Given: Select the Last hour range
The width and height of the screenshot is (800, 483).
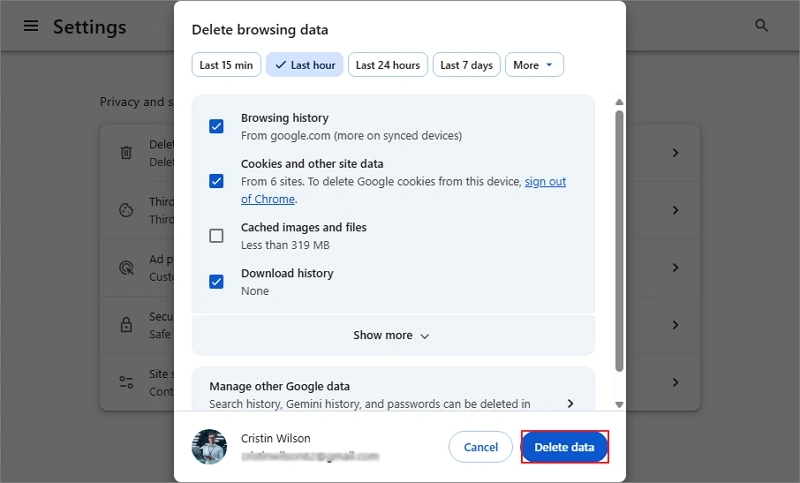Looking at the screenshot, I should pos(305,65).
